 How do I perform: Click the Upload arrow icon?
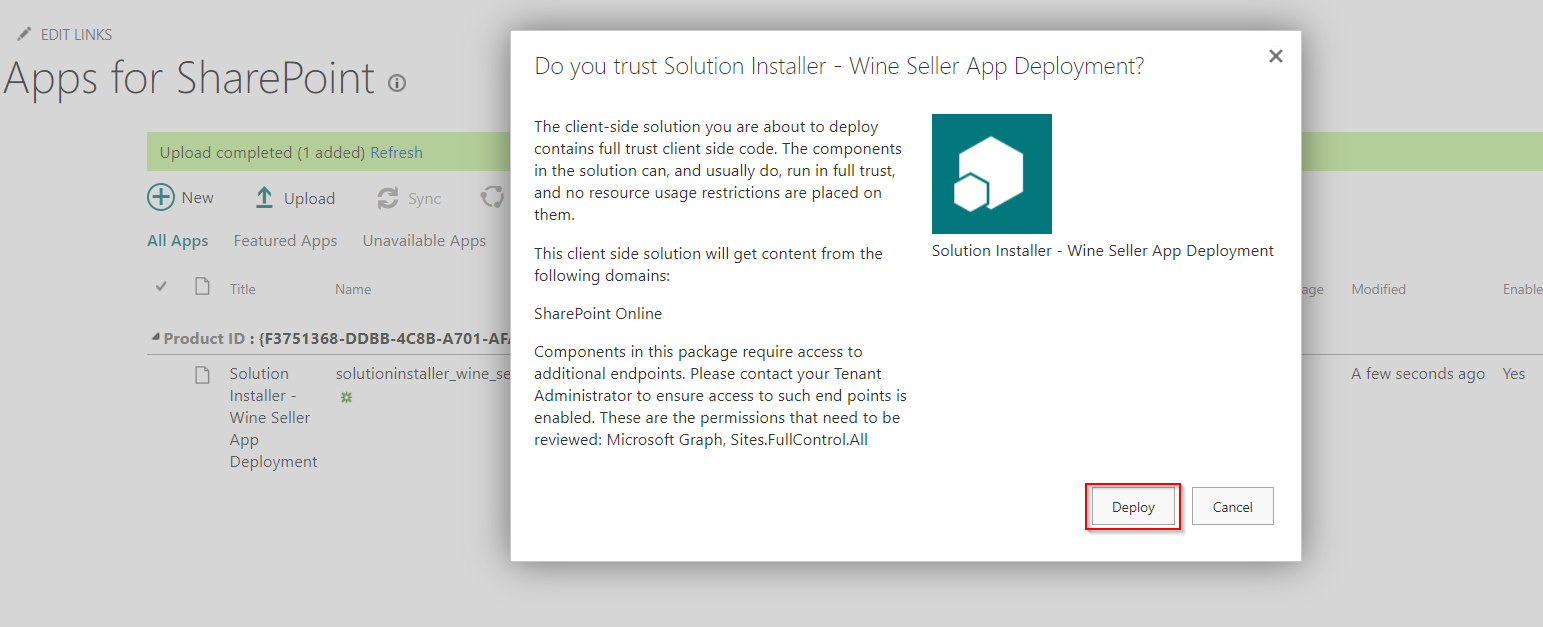264,198
